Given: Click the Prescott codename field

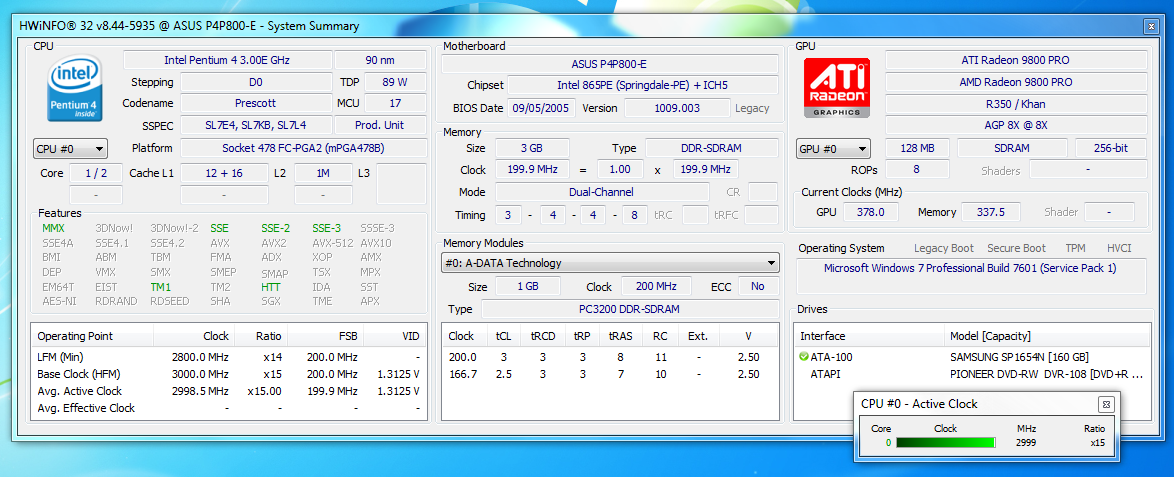Looking at the screenshot, I should pyautogui.click(x=255, y=103).
